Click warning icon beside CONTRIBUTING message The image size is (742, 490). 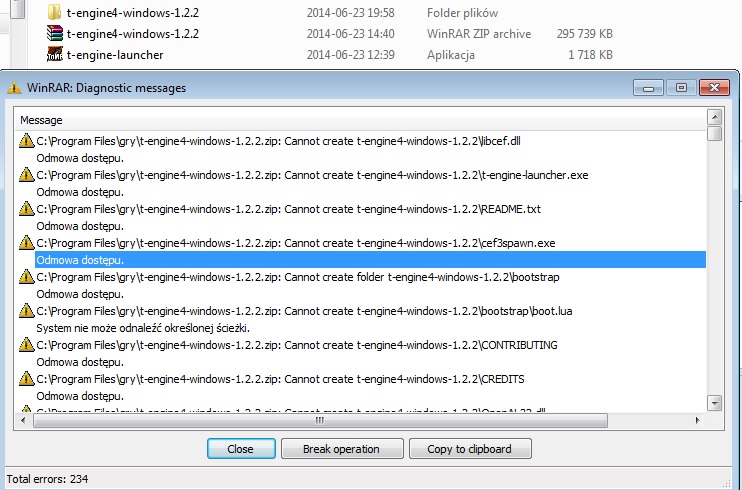tap(26, 345)
